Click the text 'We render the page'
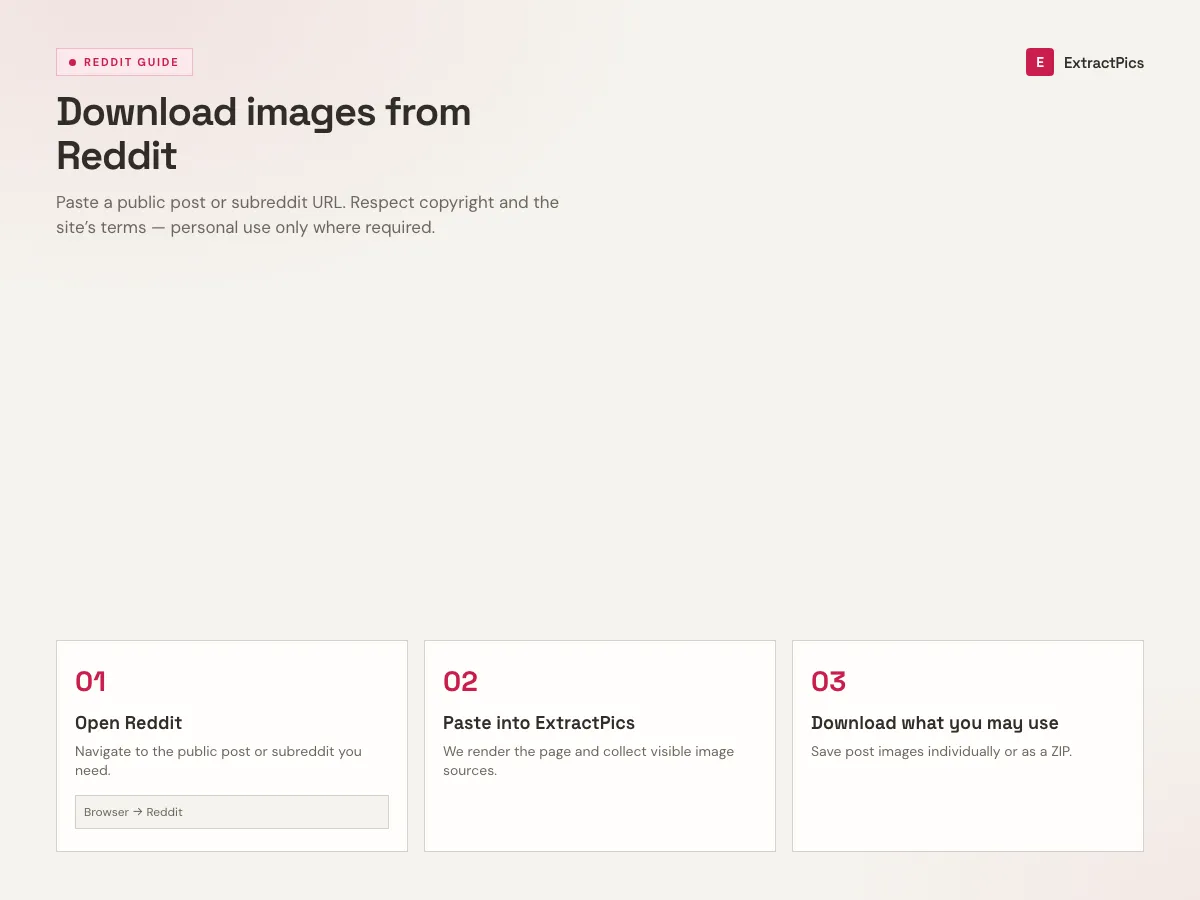The image size is (1200, 900). tap(589, 761)
